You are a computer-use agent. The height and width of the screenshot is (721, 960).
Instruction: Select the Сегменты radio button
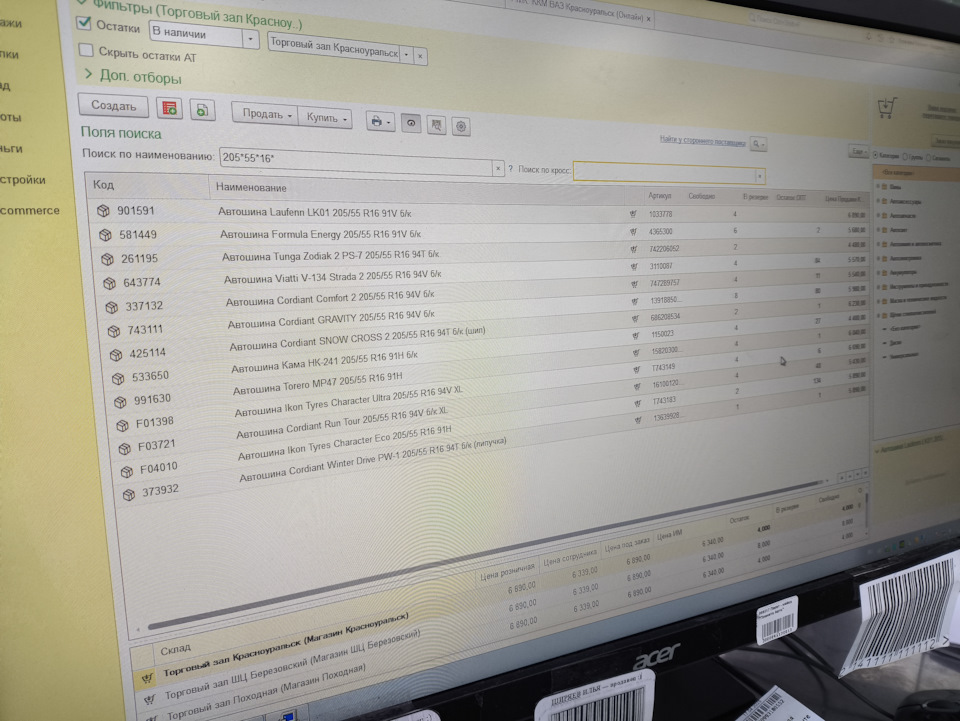click(928, 158)
